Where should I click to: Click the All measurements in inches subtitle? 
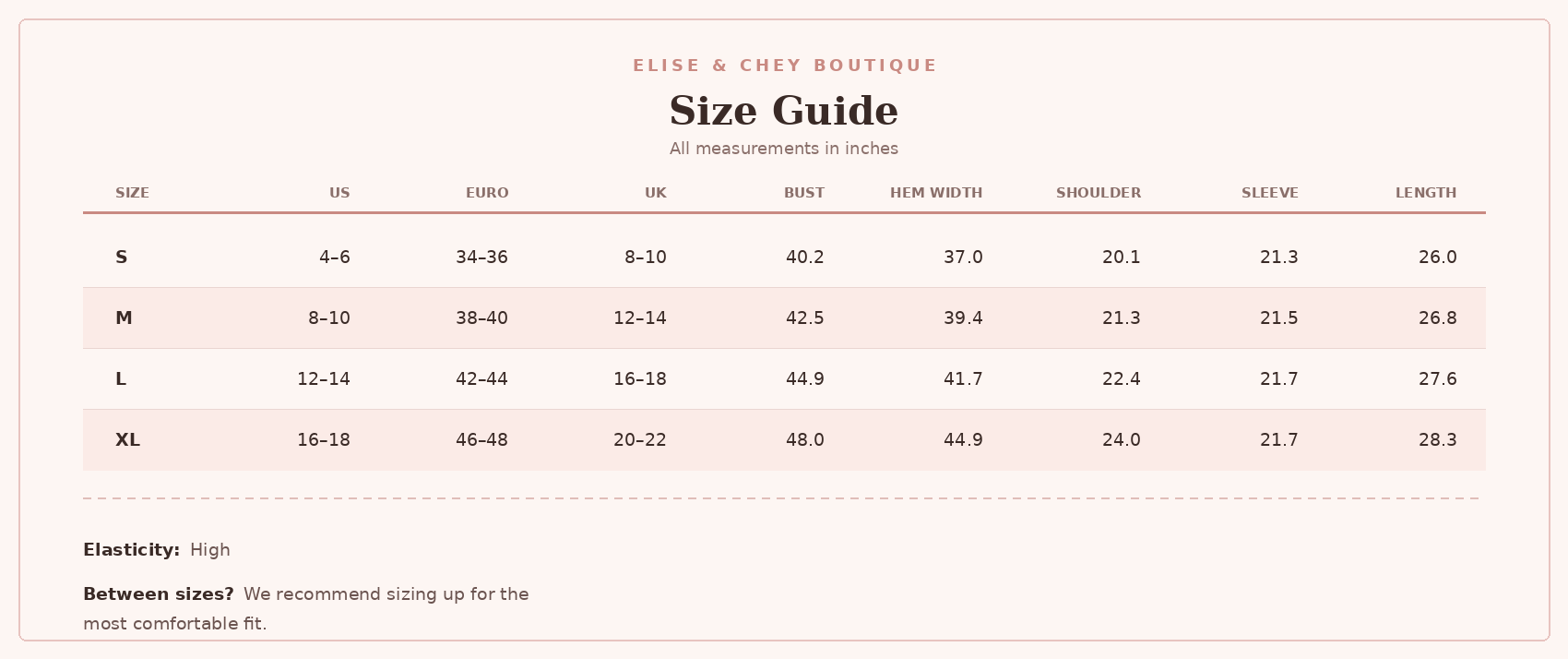click(x=784, y=149)
